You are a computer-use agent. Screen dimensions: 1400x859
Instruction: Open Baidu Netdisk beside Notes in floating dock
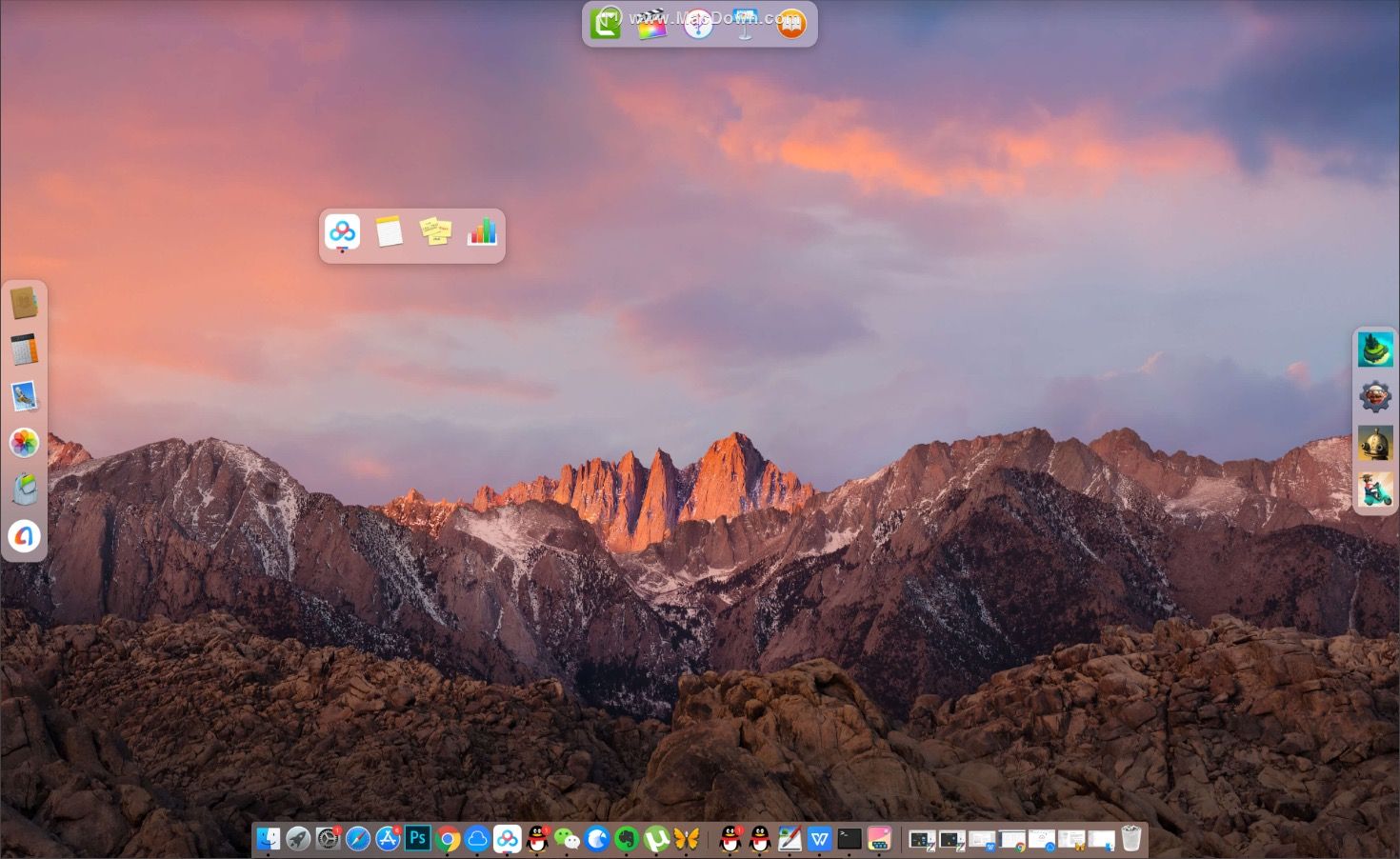tap(342, 231)
